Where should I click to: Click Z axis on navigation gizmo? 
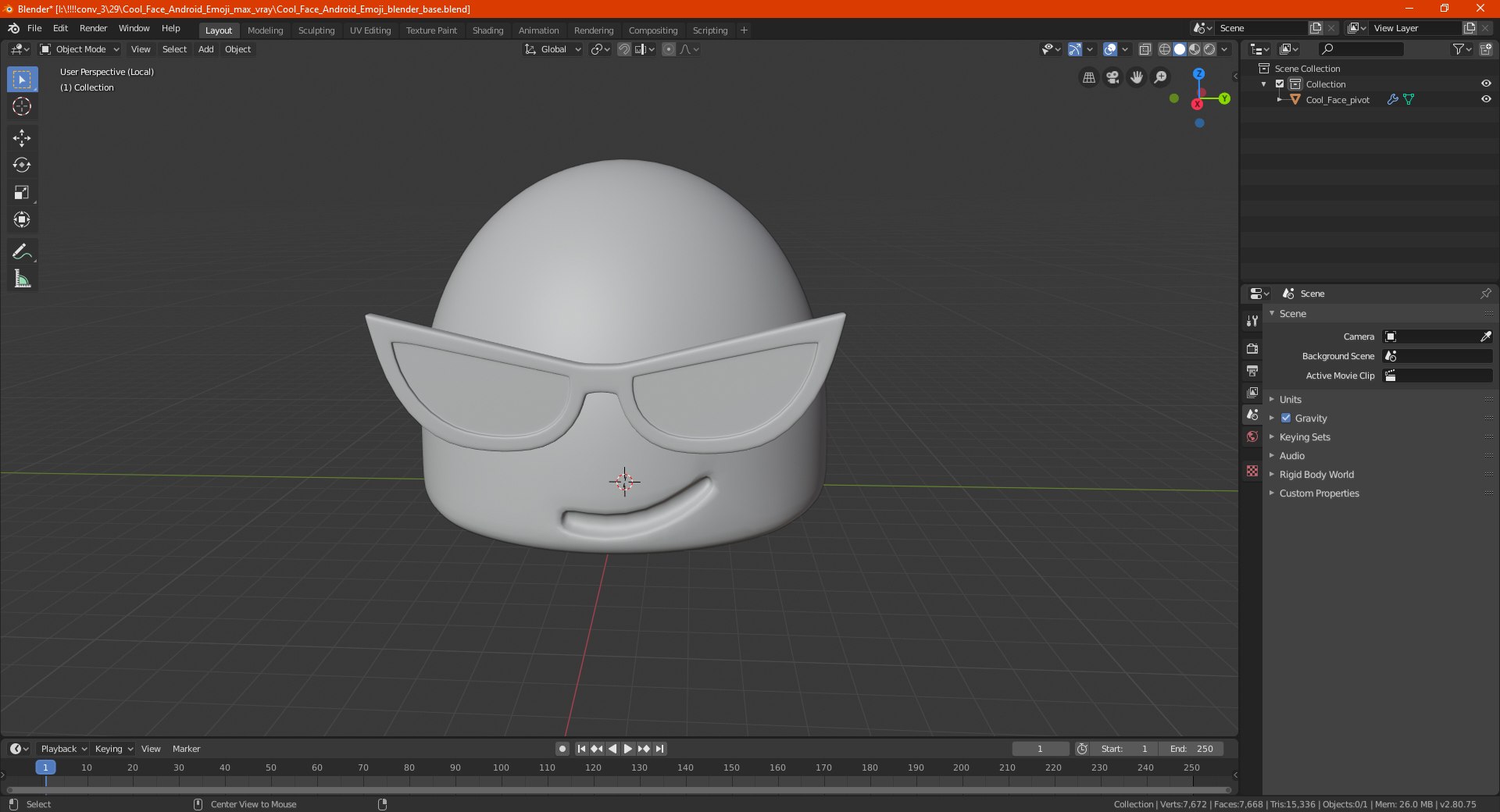[x=1198, y=73]
